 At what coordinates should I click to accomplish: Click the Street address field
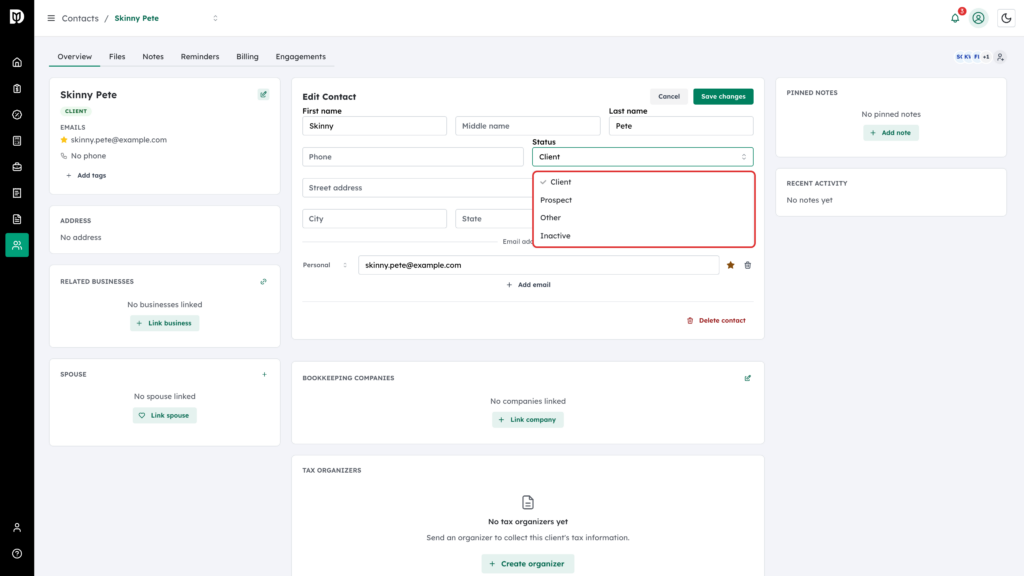tap(417, 187)
